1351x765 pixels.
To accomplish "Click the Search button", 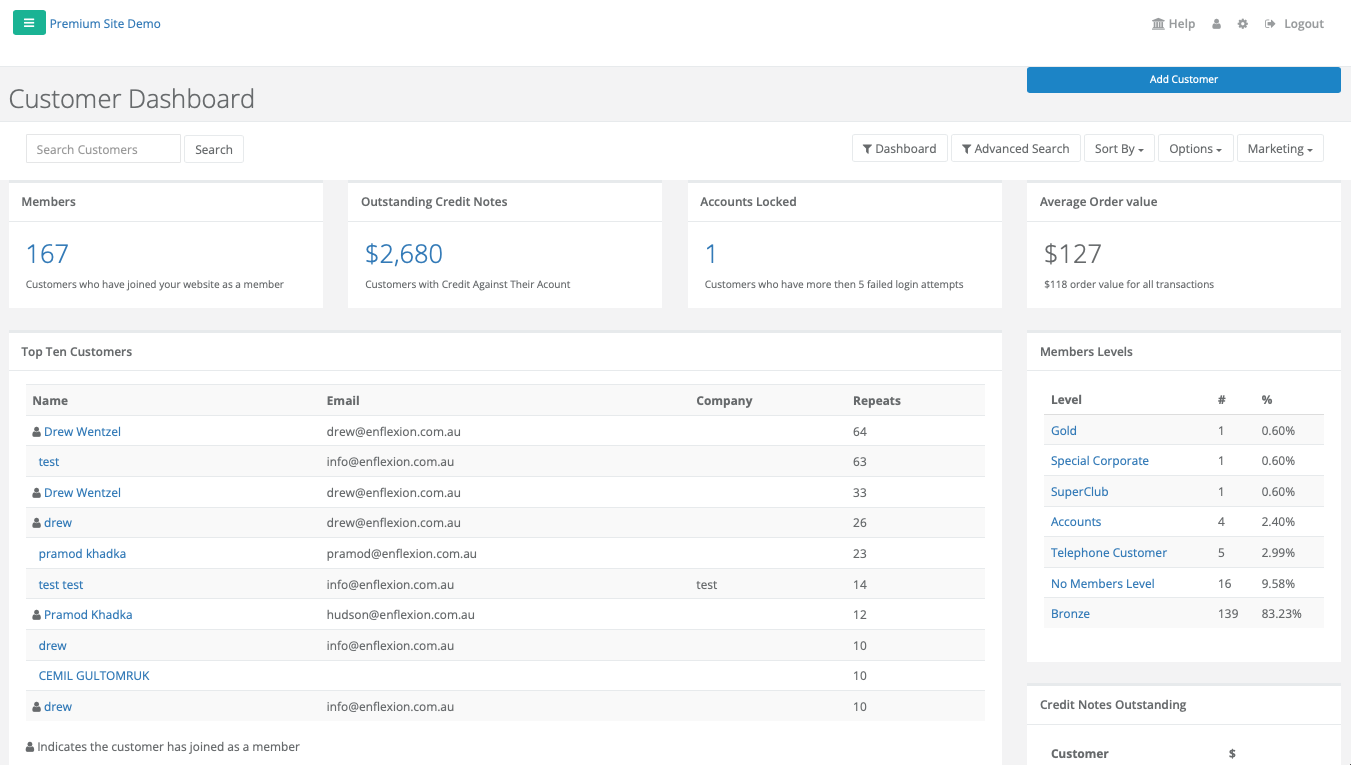I will (x=214, y=149).
